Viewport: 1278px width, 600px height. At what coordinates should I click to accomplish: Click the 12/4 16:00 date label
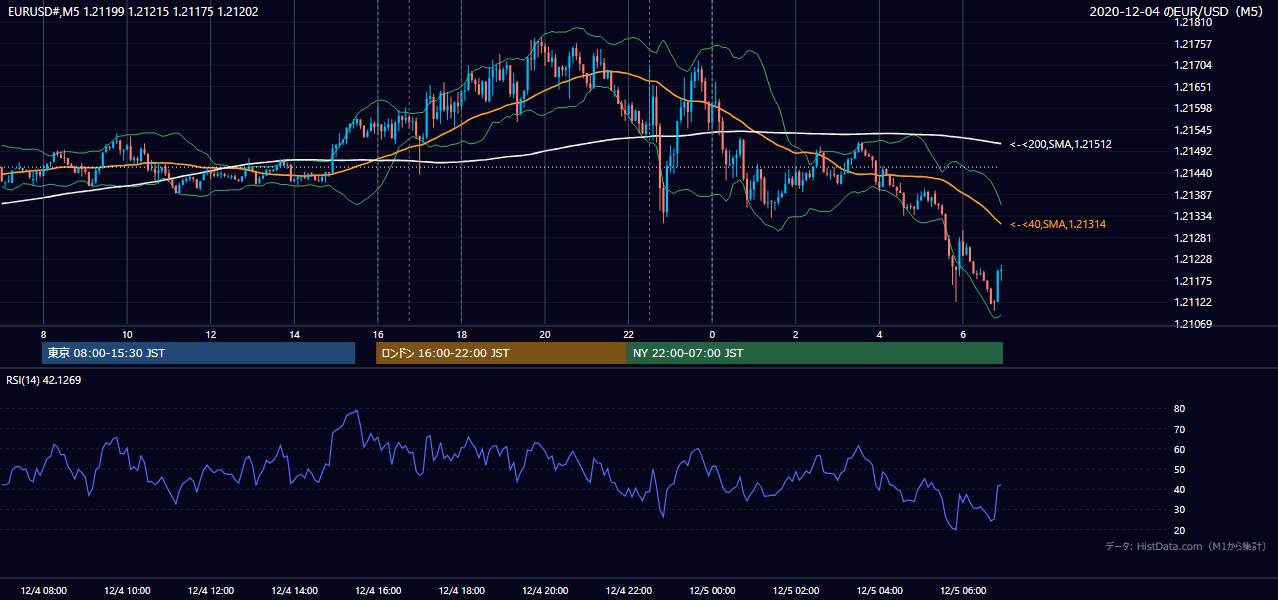[x=378, y=591]
